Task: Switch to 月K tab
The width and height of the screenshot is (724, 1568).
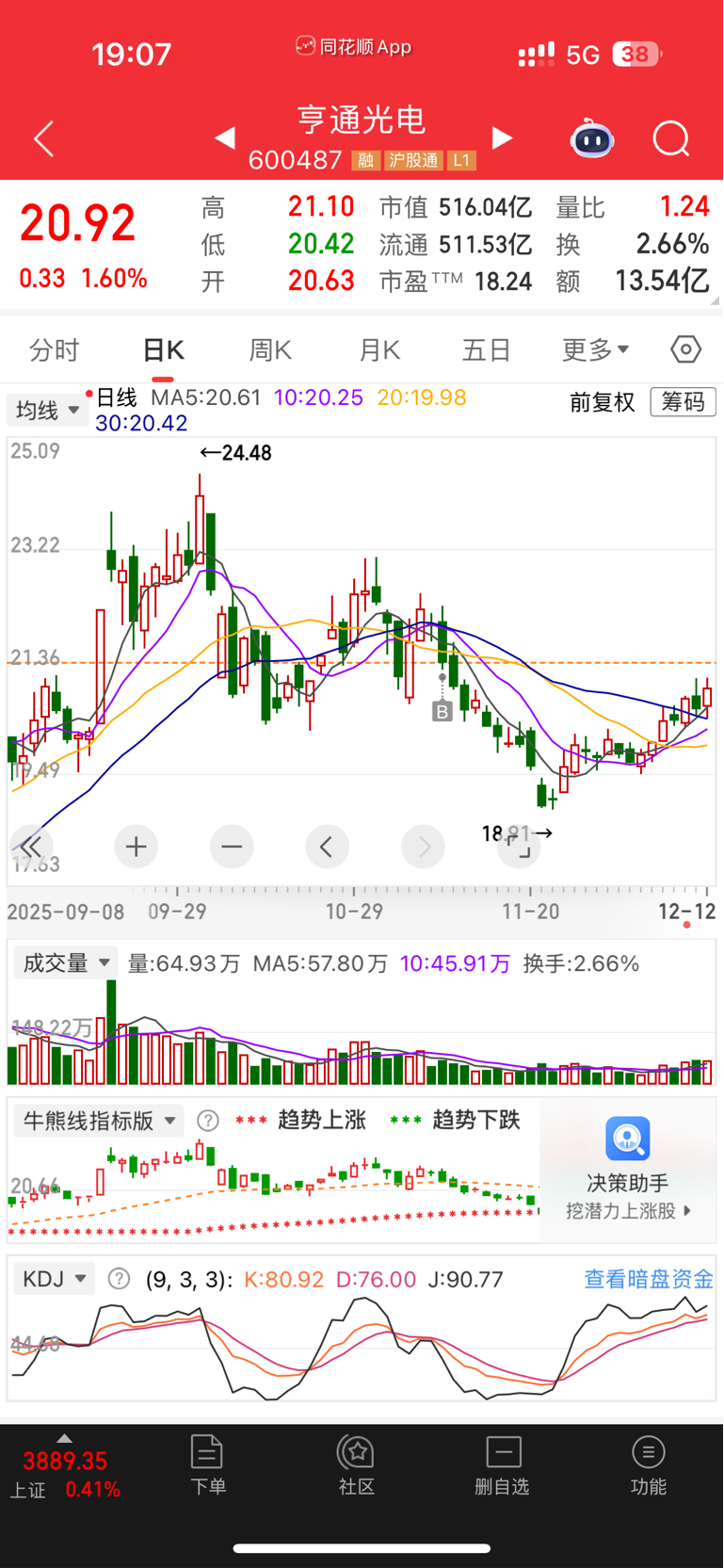Action: point(379,350)
